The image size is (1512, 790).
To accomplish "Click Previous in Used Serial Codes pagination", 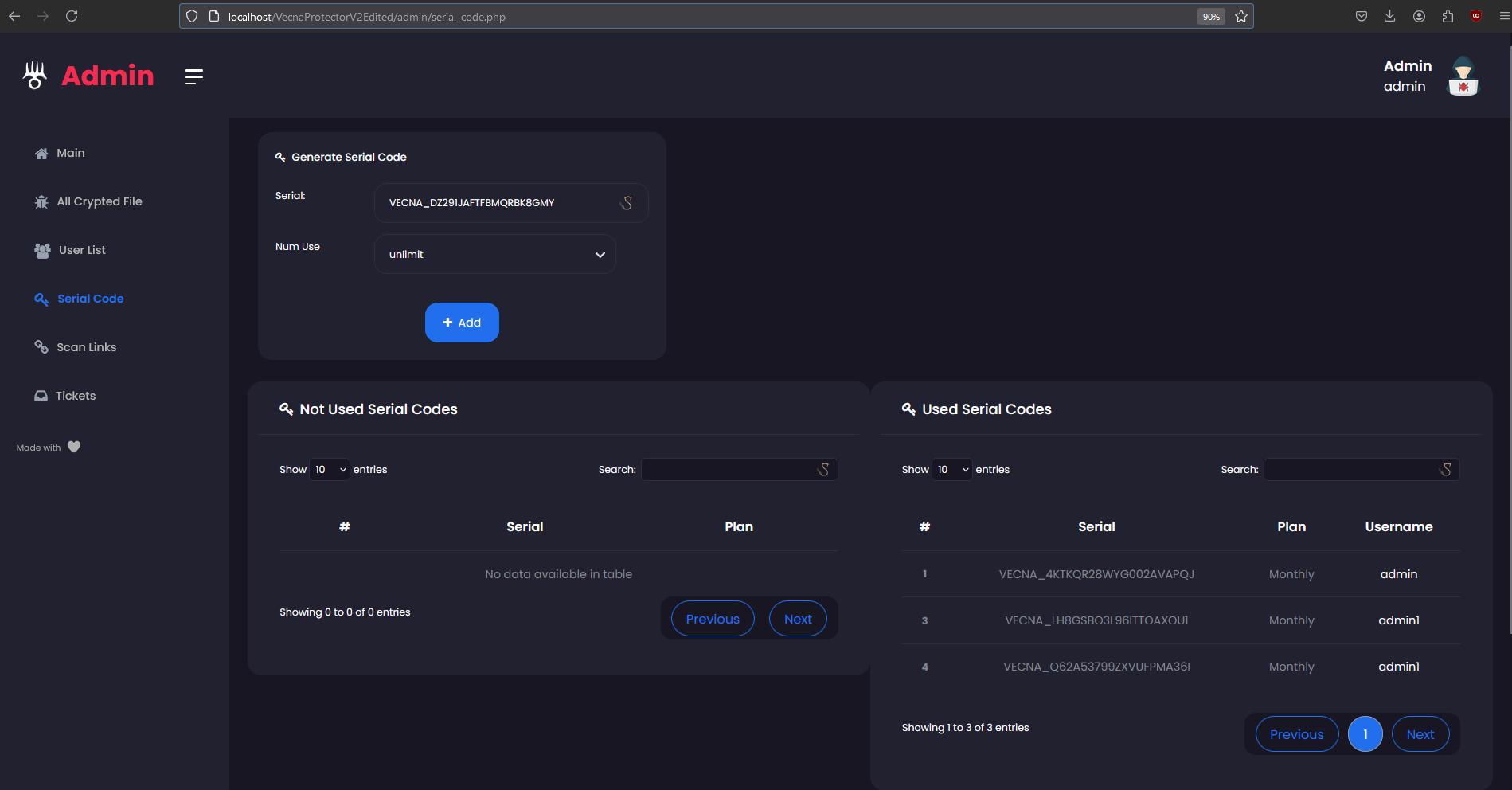I will pyautogui.click(x=1297, y=734).
